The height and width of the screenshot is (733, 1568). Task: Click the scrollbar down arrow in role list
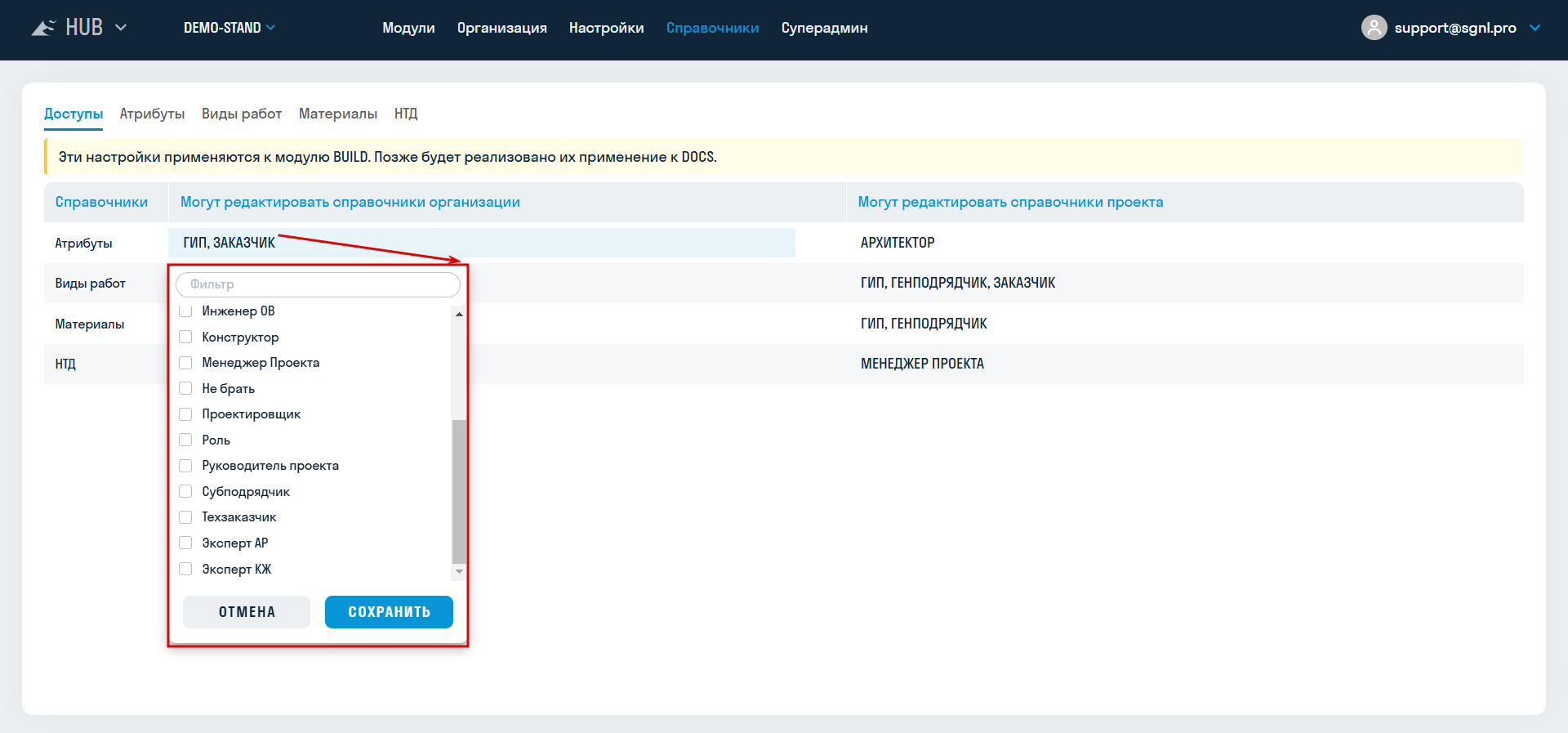(459, 571)
